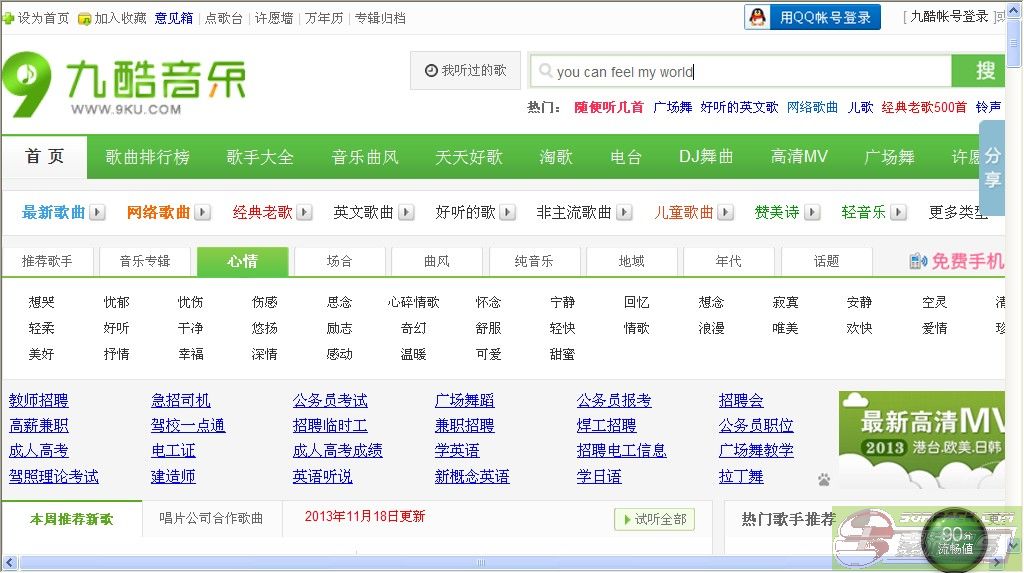Click the phone icon next to 免费手机
The image size is (1024, 573).
click(918, 261)
